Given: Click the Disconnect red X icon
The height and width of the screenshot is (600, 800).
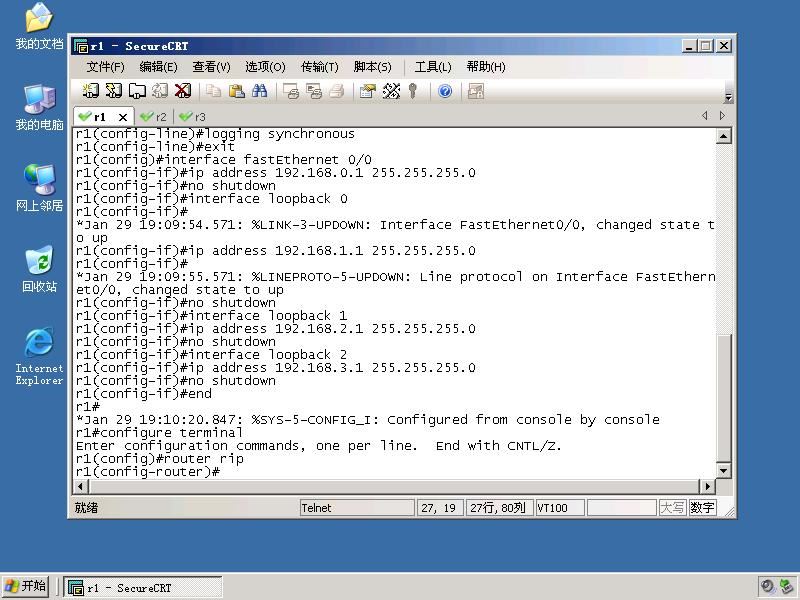Looking at the screenshot, I should click(183, 91).
